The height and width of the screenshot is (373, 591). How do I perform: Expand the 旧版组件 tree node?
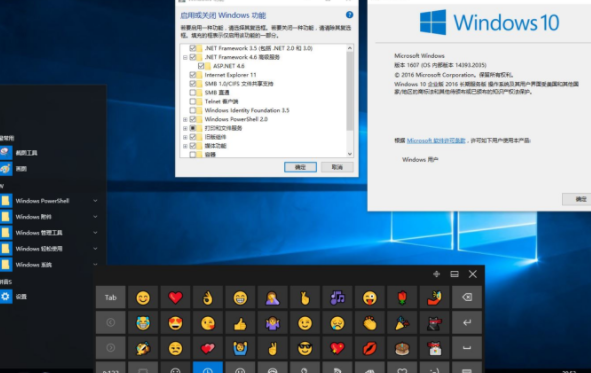(x=185, y=137)
